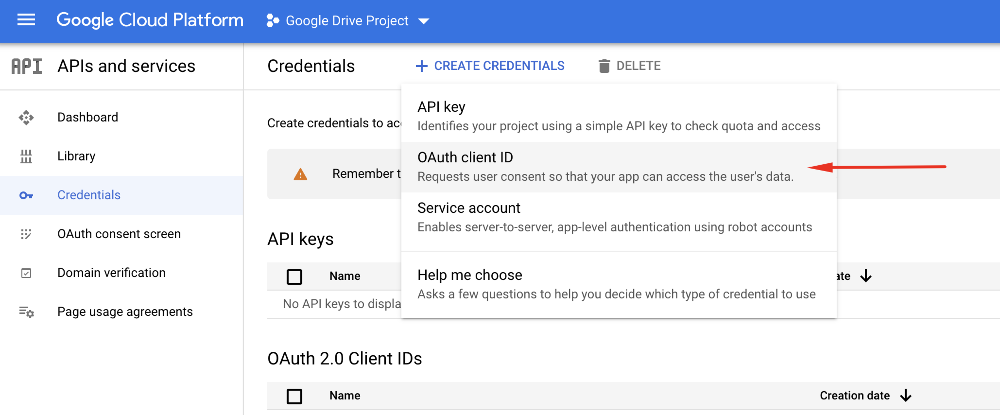
Task: Click 'Identifies your project using a simple API key' description
Action: [x=619, y=126]
